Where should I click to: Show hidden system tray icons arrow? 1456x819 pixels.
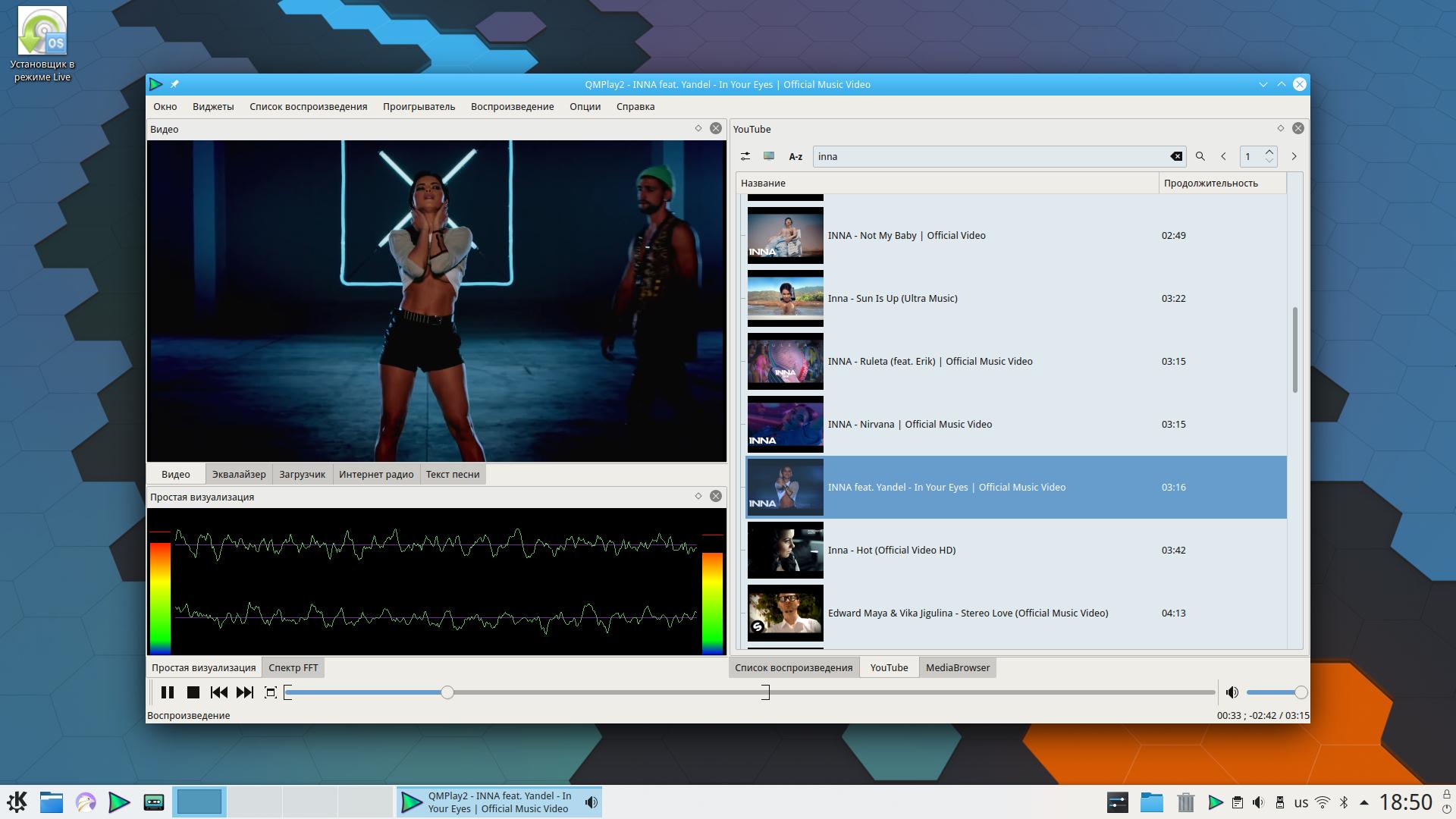[x=1364, y=802]
